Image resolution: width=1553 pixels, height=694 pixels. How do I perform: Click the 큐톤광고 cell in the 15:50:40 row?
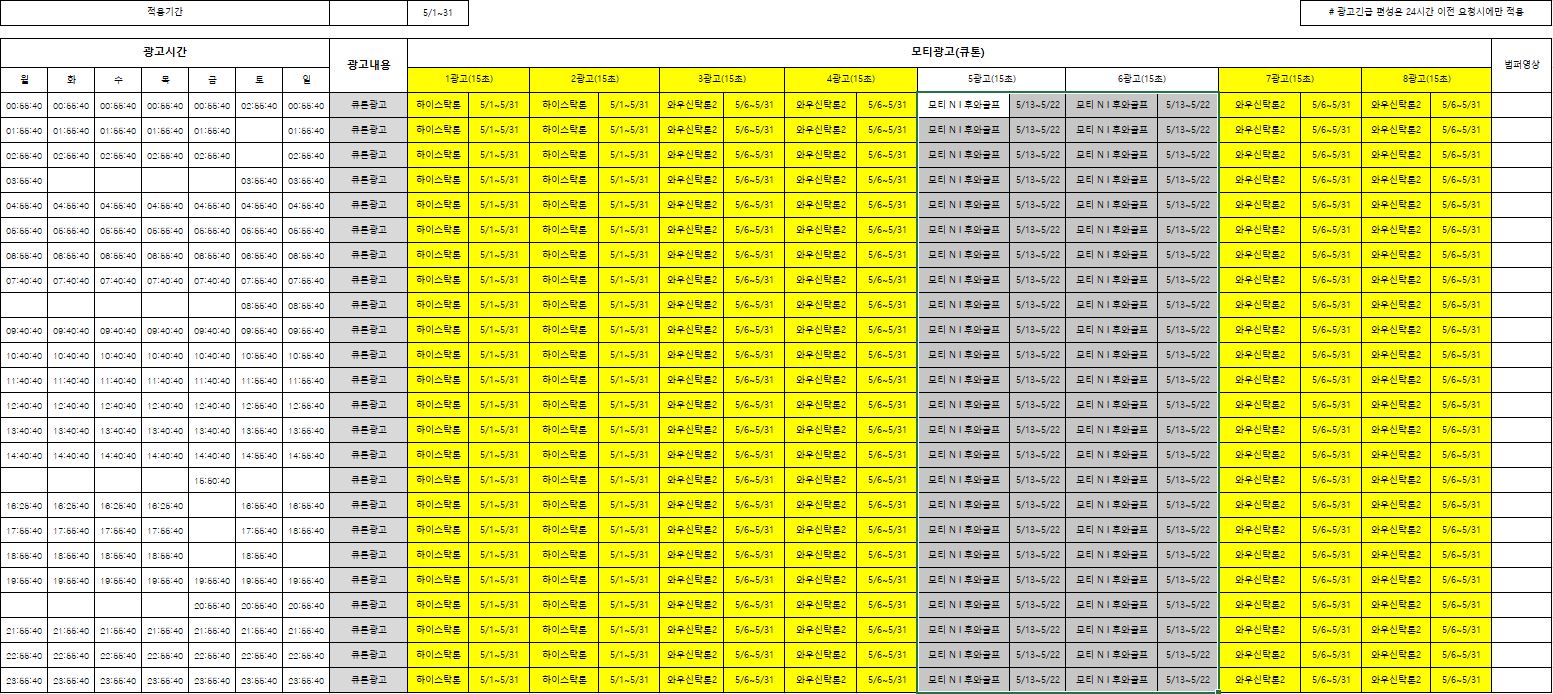(x=369, y=480)
